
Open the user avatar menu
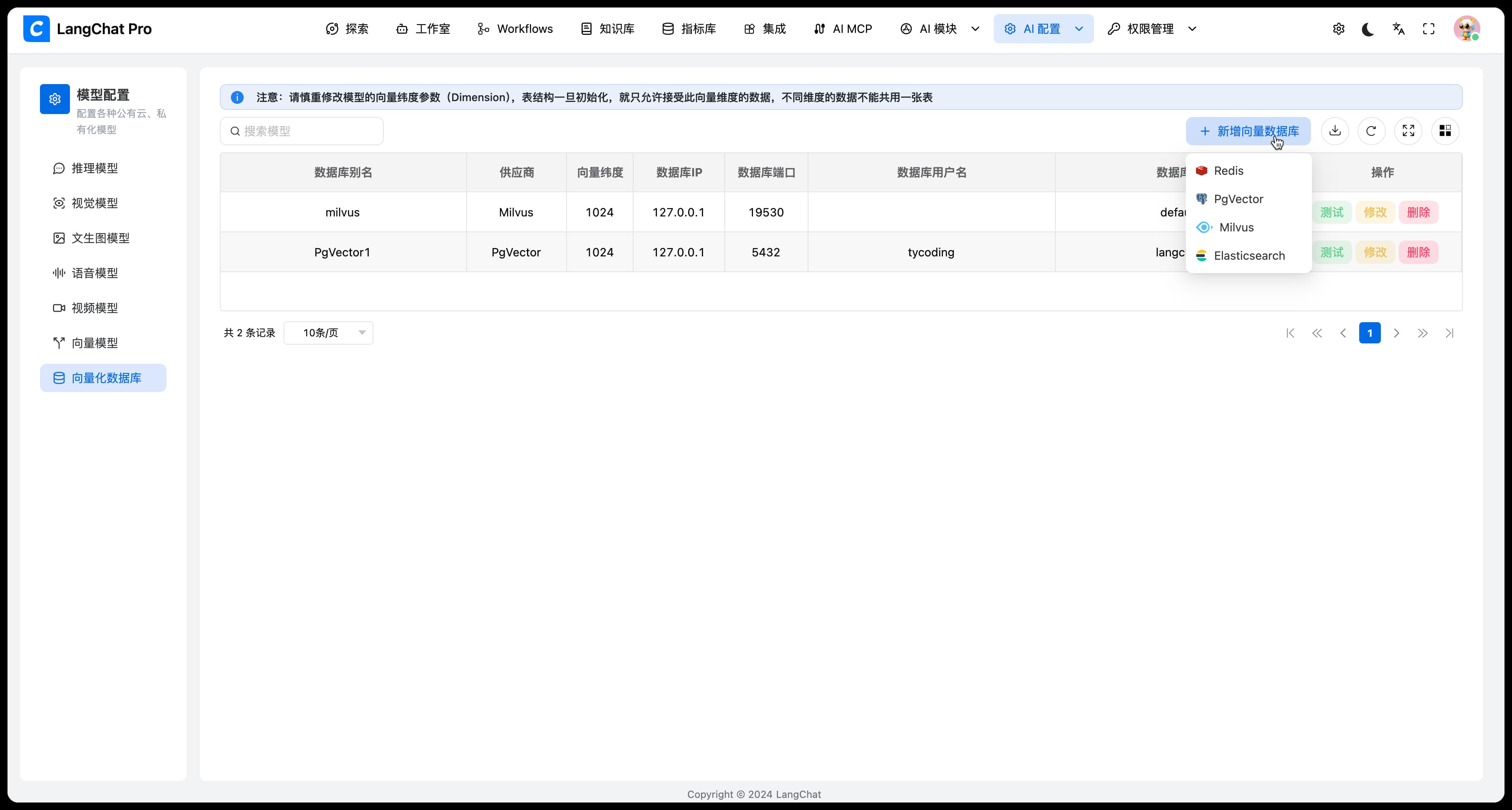click(x=1466, y=29)
